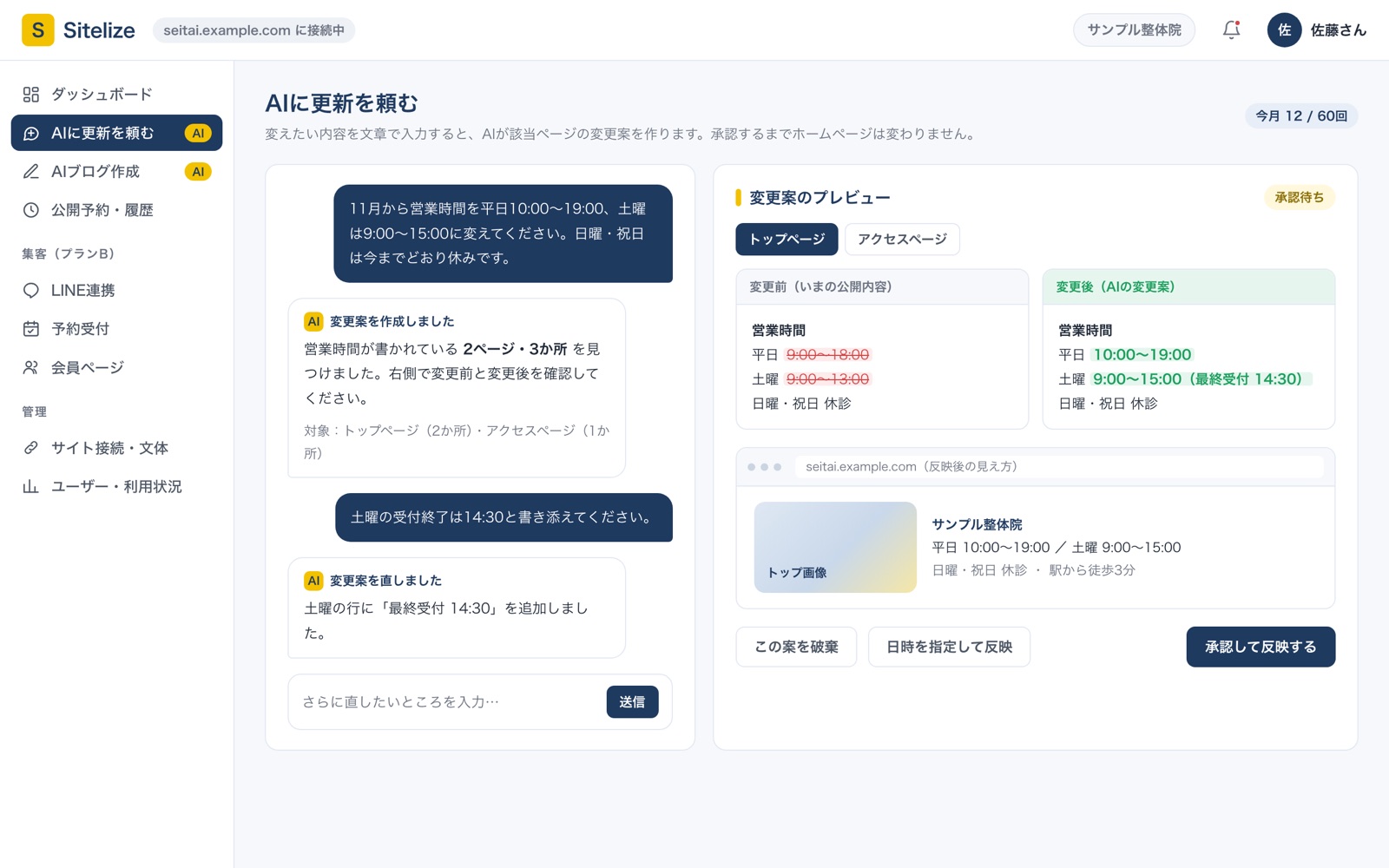Click the 会員ページ people icon

(x=31, y=368)
